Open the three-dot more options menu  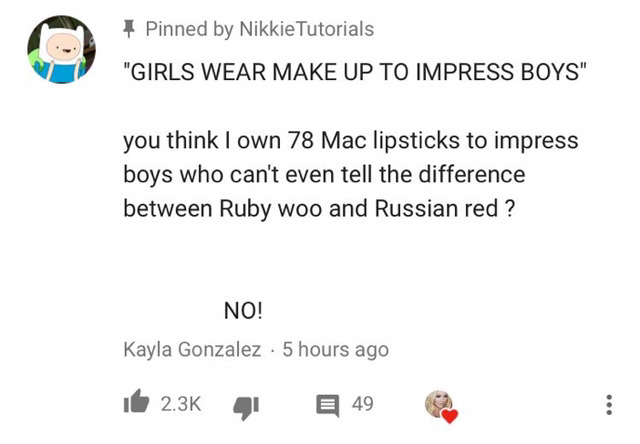[610, 404]
